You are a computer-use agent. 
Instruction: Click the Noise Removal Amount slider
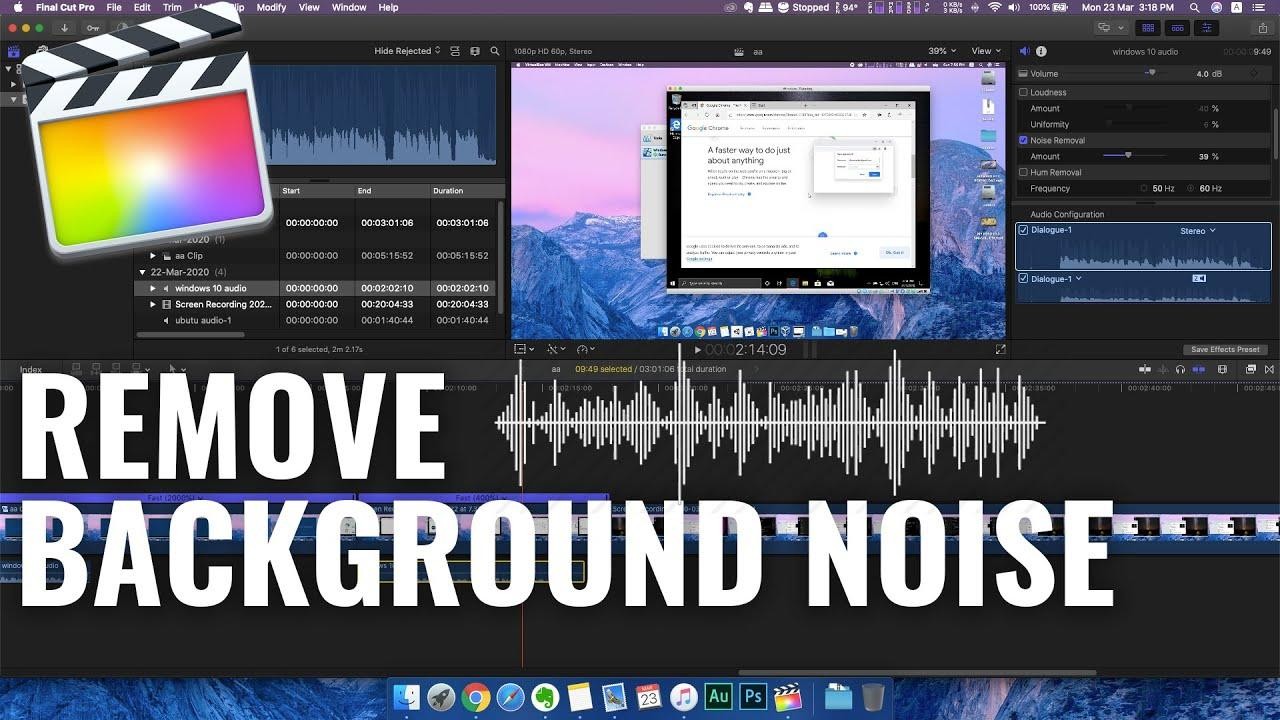click(1128, 156)
